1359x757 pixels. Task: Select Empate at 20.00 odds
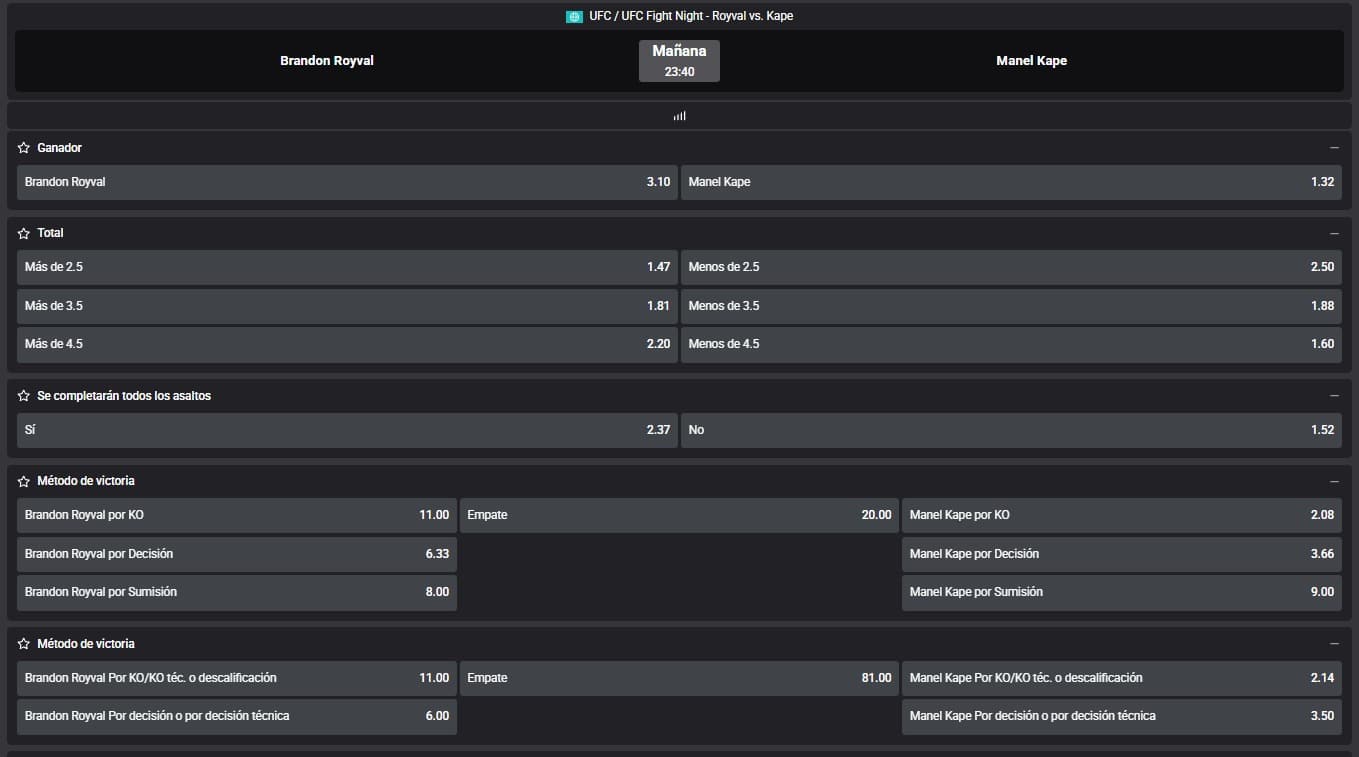click(679, 515)
